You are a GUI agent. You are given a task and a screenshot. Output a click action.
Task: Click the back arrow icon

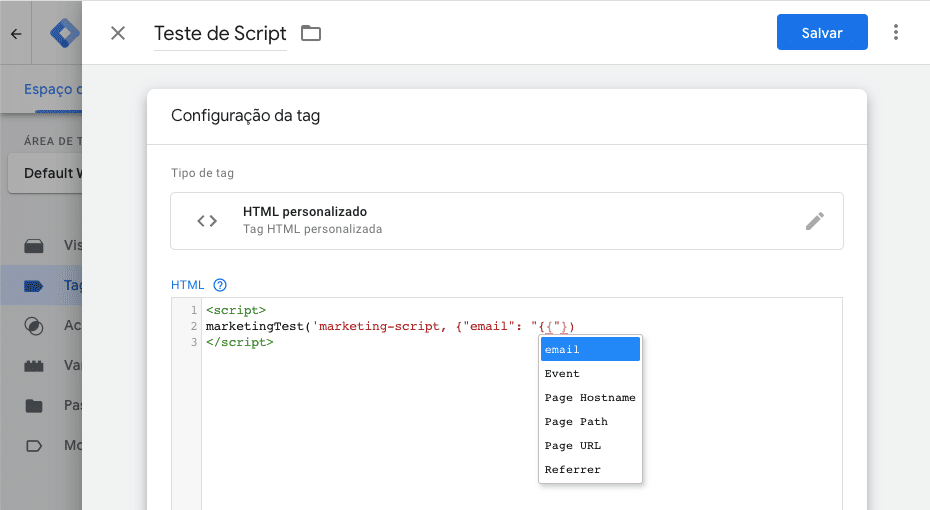click(x=15, y=33)
